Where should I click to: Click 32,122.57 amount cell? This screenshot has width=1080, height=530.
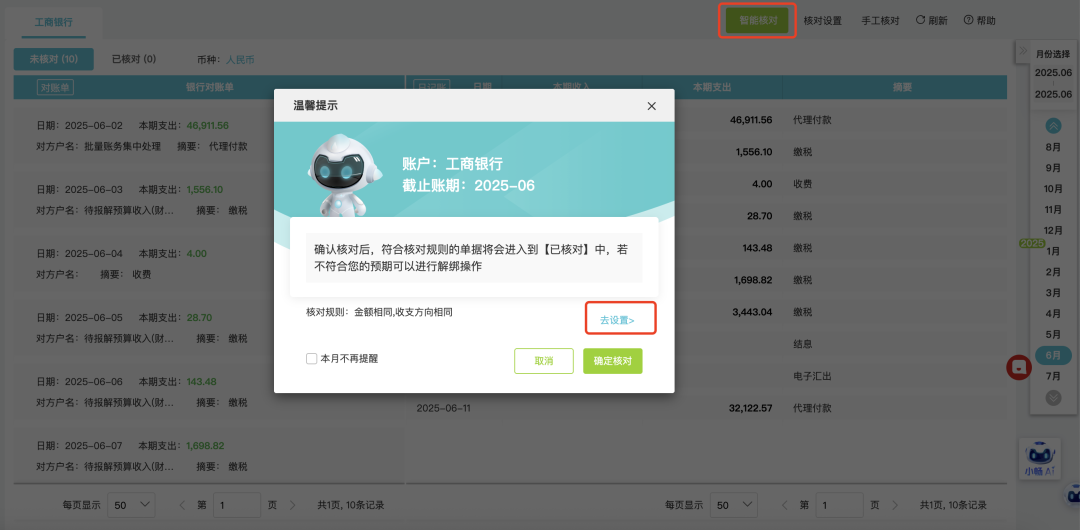(x=751, y=408)
